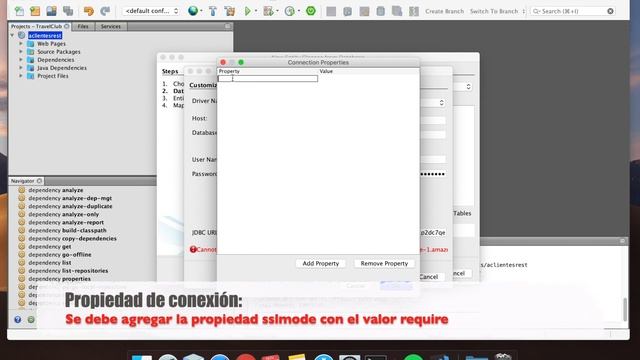Click the Java Dependencies folder icon
Viewport: 640px width, 360px height.
31,68
